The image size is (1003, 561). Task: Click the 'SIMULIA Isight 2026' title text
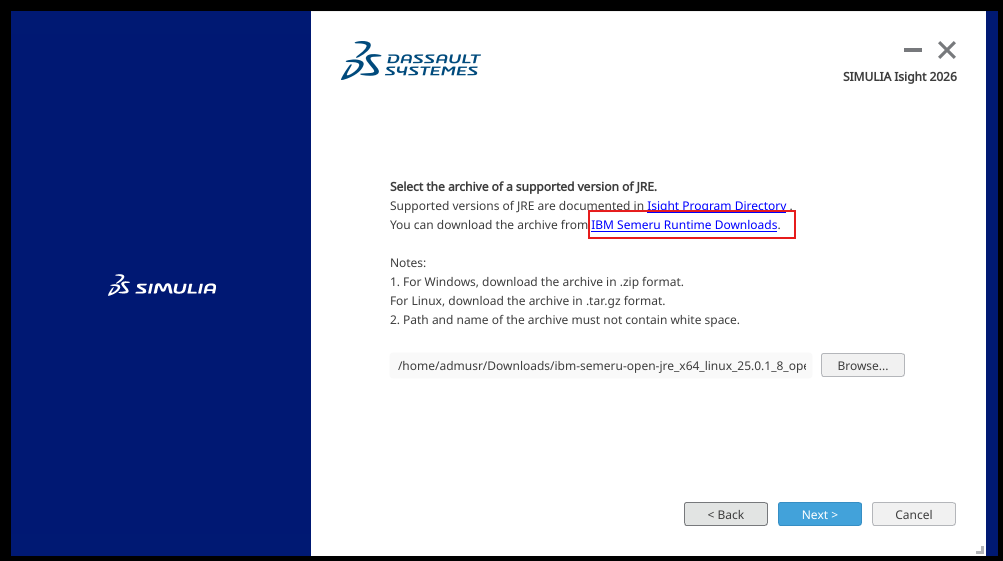coord(899,77)
